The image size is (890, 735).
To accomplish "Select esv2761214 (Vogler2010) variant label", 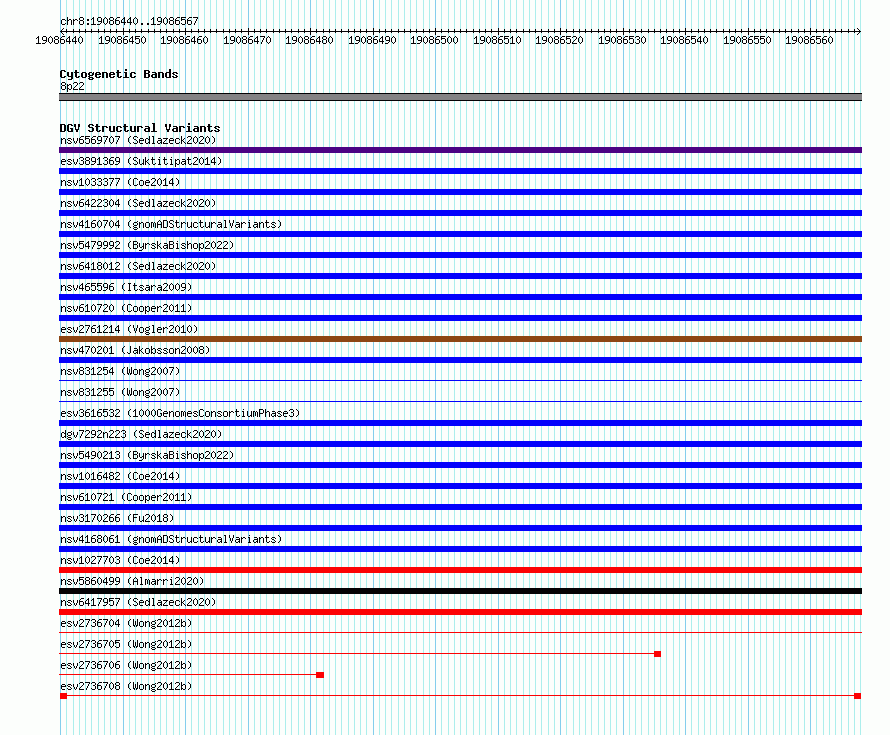I will [129, 329].
